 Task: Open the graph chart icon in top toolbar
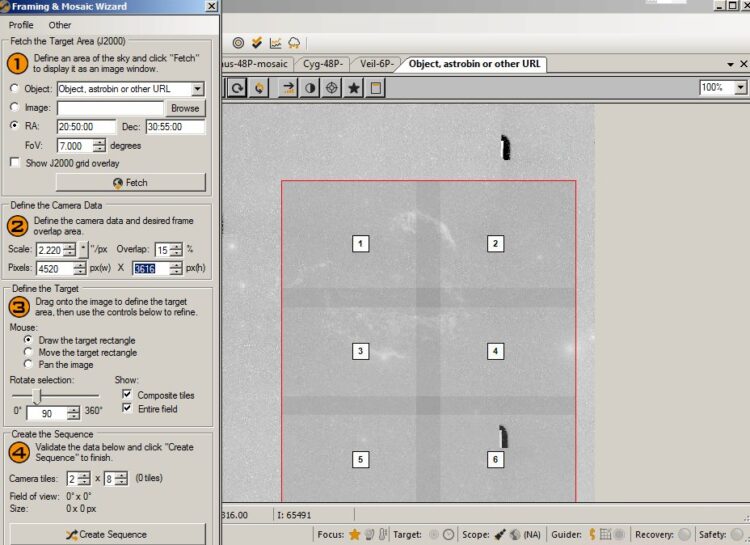[276, 44]
